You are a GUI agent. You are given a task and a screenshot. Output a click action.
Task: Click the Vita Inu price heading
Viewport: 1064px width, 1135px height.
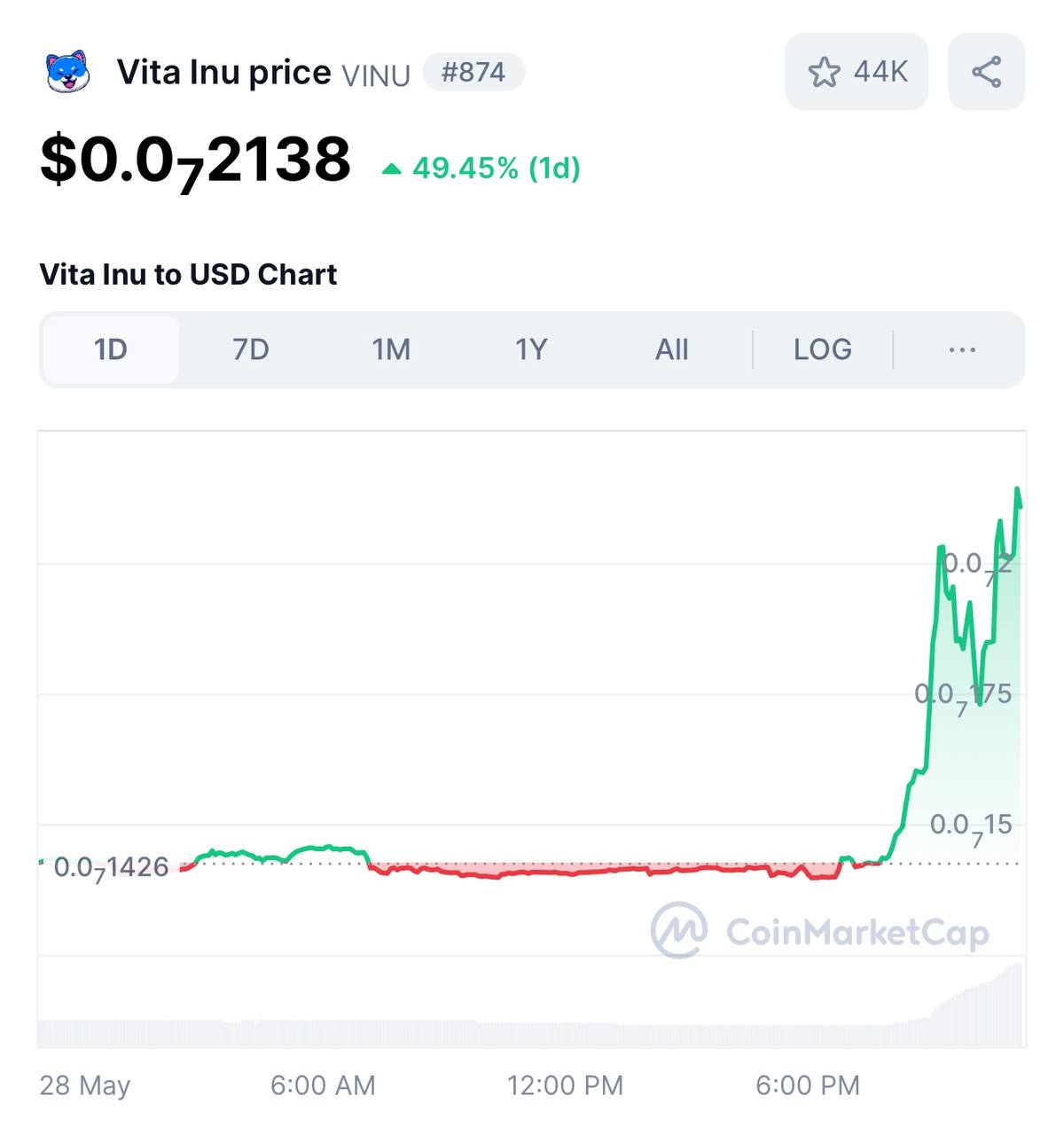[x=224, y=72]
